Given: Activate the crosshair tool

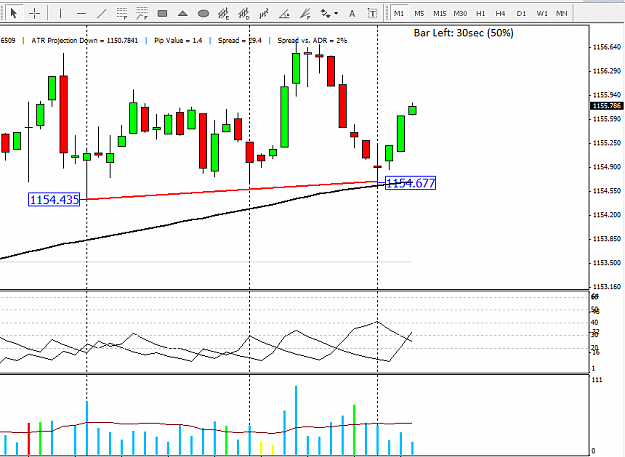Looking at the screenshot, I should [35, 14].
